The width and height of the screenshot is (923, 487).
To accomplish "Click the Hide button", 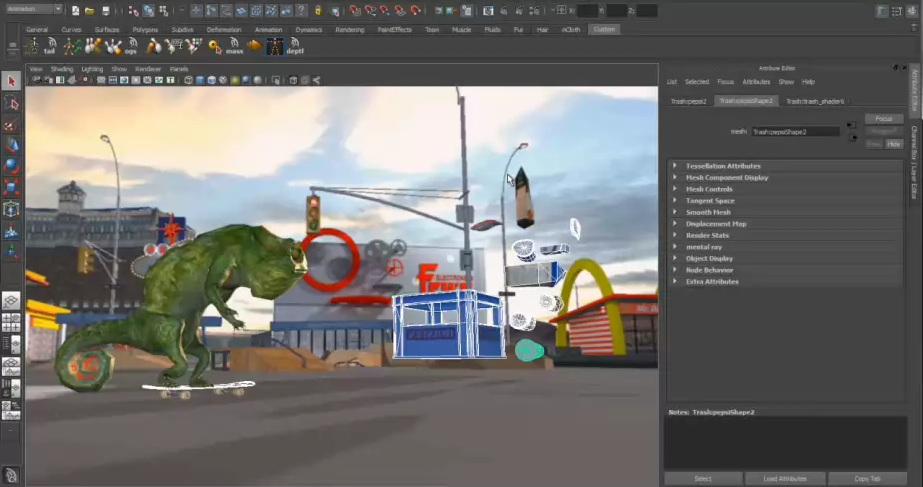I will 894,144.
